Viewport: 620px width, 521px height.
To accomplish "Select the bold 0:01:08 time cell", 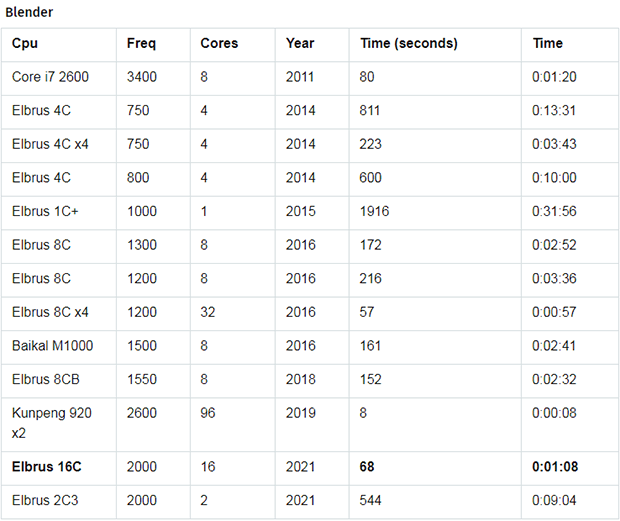I will pyautogui.click(x=555, y=466).
